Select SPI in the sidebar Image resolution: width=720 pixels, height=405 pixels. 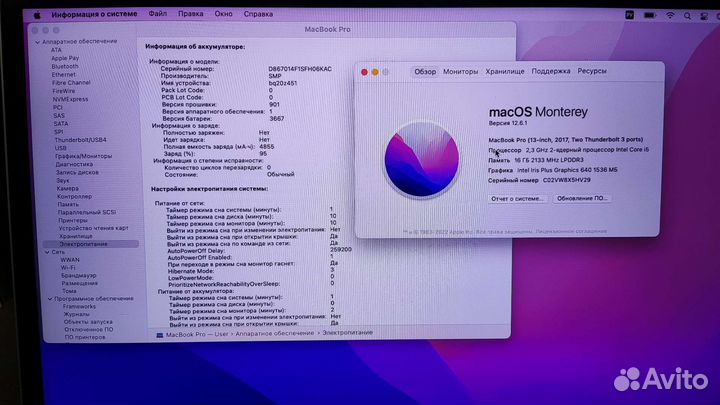pyautogui.click(x=58, y=132)
